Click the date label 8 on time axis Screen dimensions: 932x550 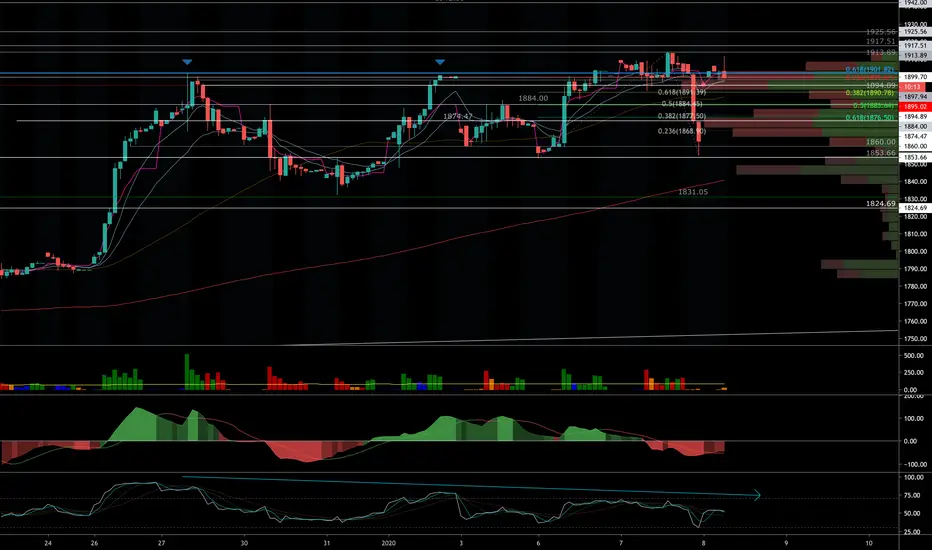pyautogui.click(x=703, y=543)
